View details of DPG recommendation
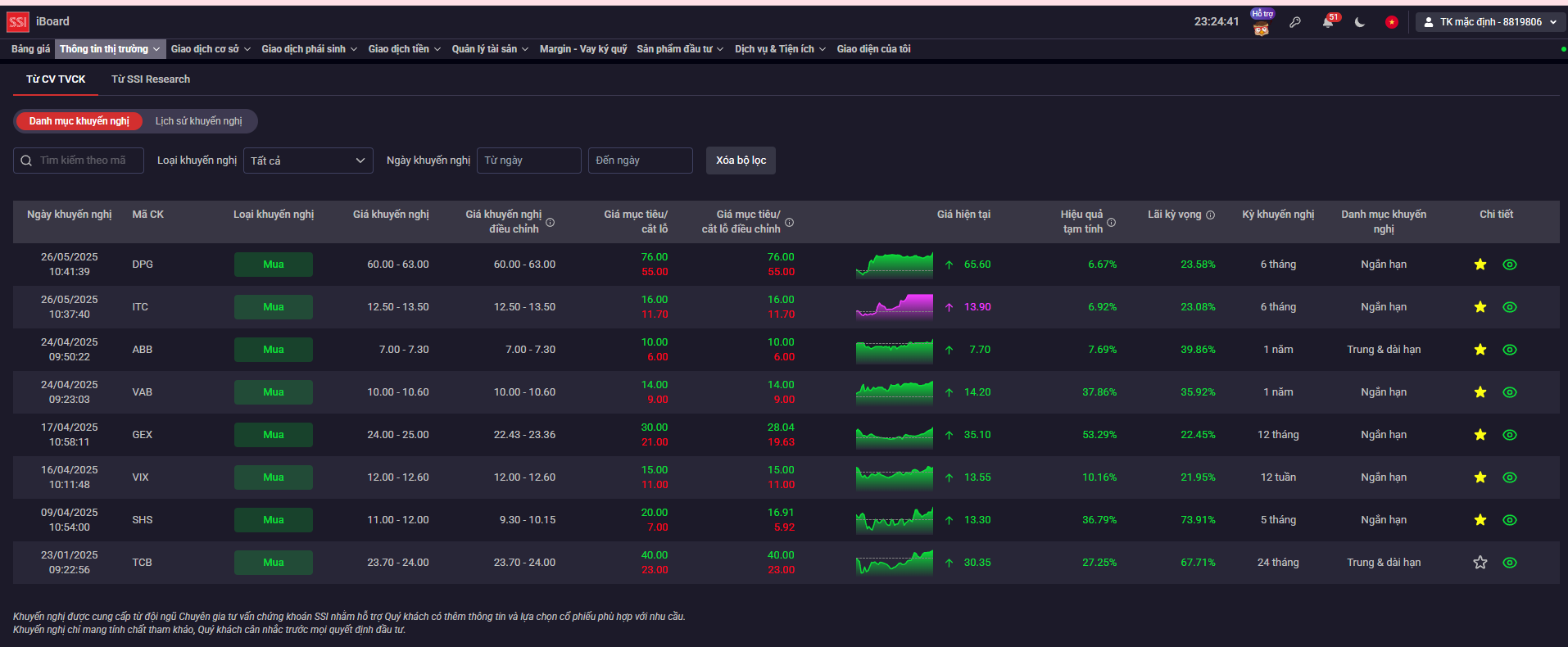Screen dimensions: 1568x647 [1509, 265]
